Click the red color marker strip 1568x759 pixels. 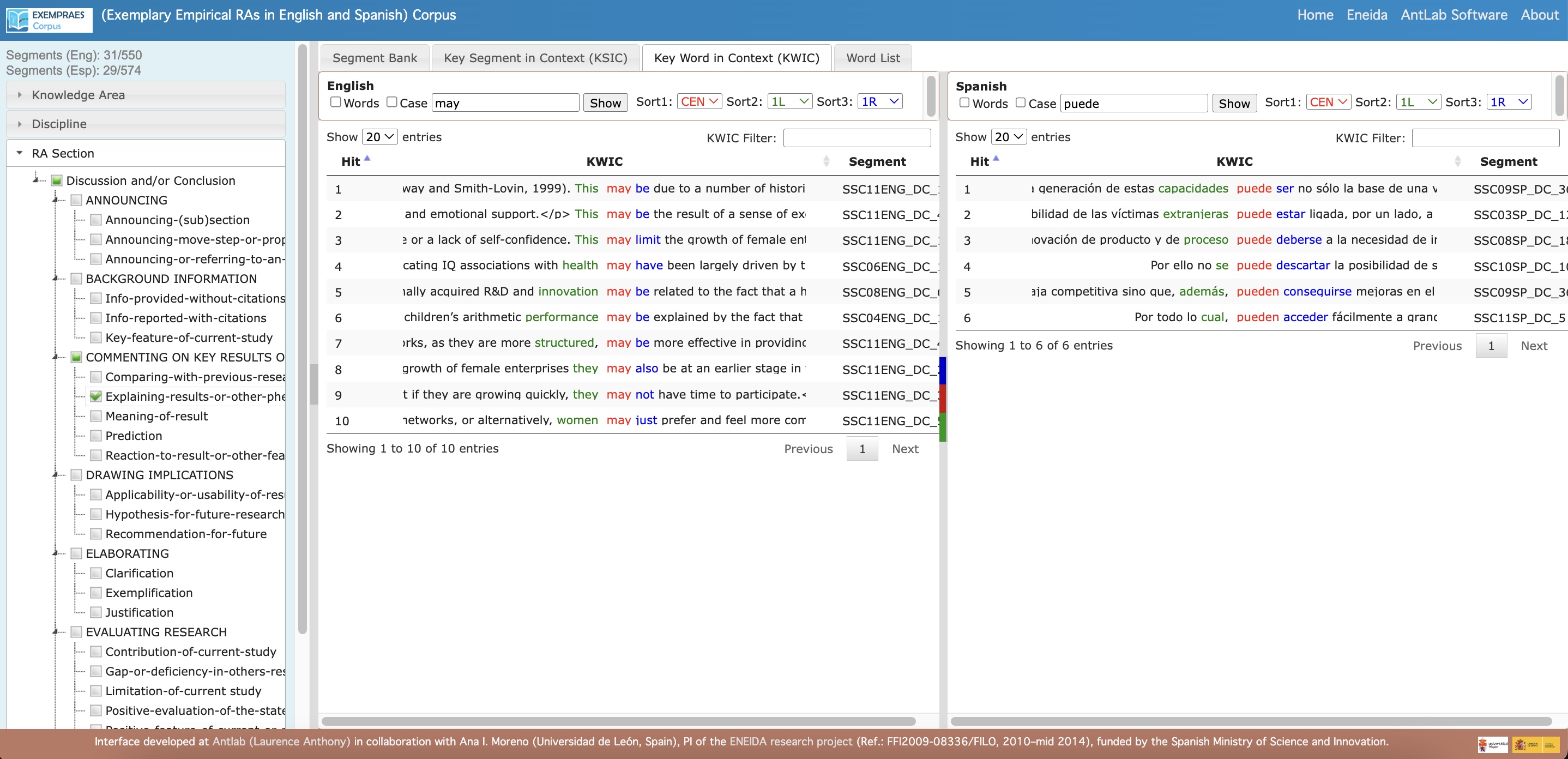pyautogui.click(x=942, y=399)
